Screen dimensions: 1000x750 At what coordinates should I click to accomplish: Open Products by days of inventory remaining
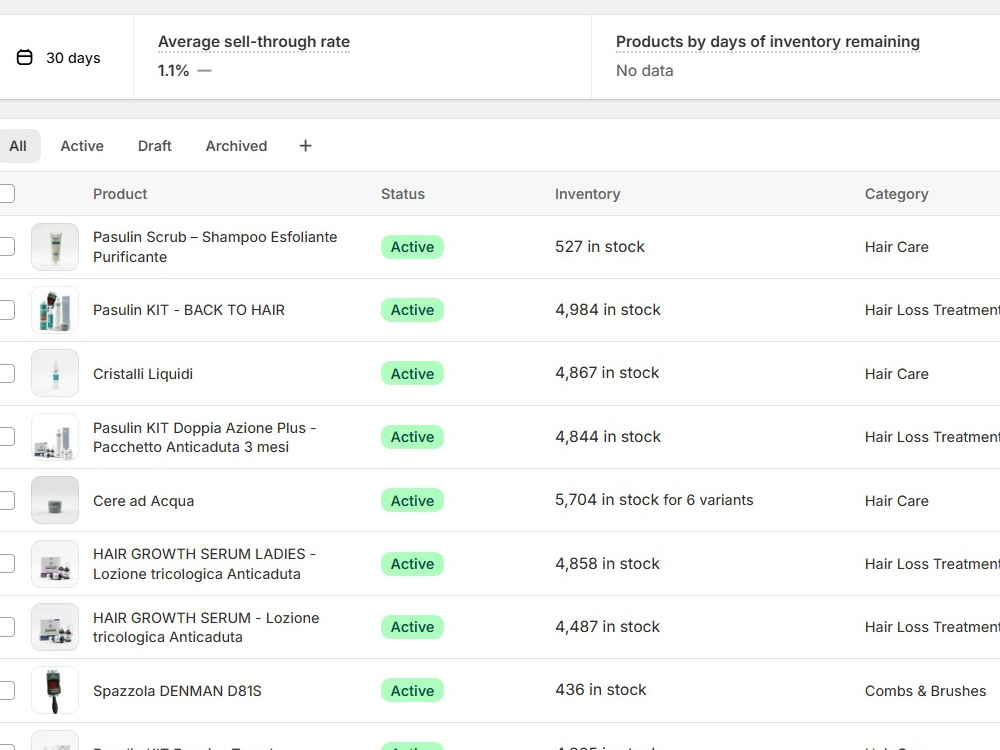(768, 41)
